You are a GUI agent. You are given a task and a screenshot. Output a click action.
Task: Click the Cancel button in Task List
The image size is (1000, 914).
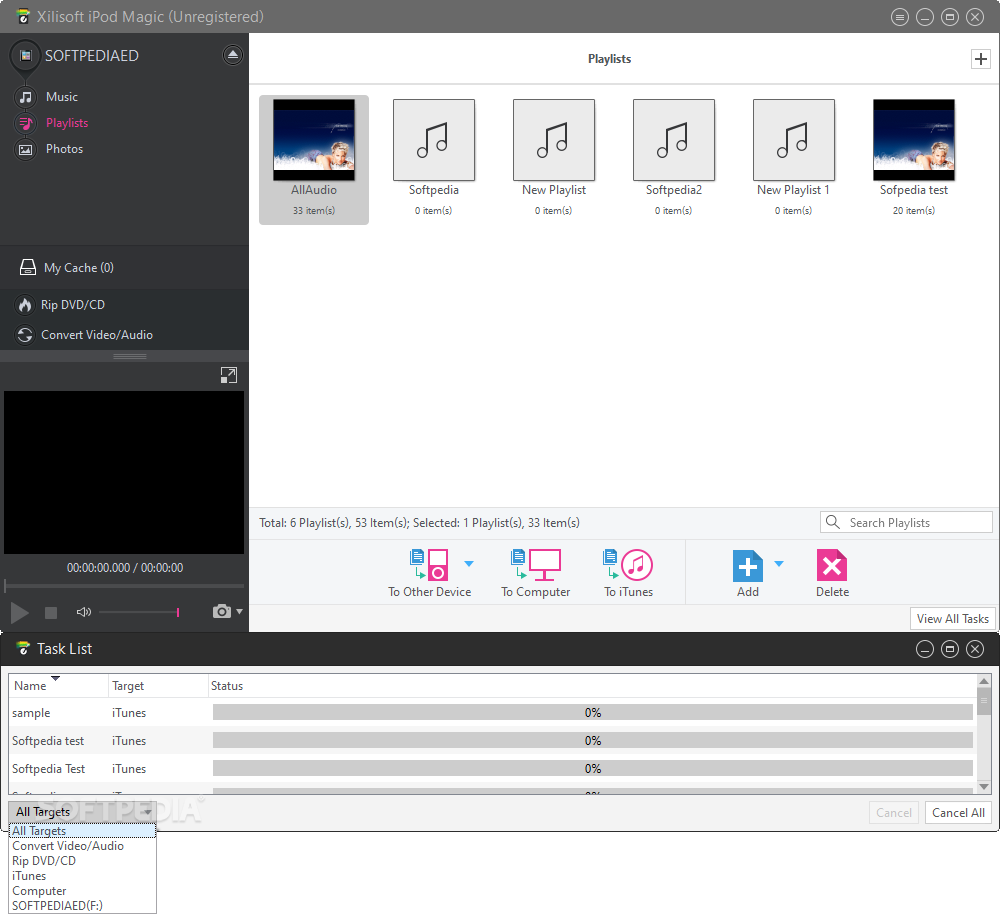[893, 813]
